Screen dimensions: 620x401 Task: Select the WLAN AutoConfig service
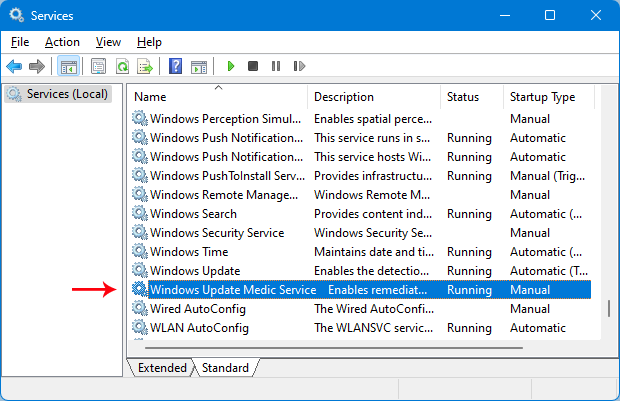point(199,328)
